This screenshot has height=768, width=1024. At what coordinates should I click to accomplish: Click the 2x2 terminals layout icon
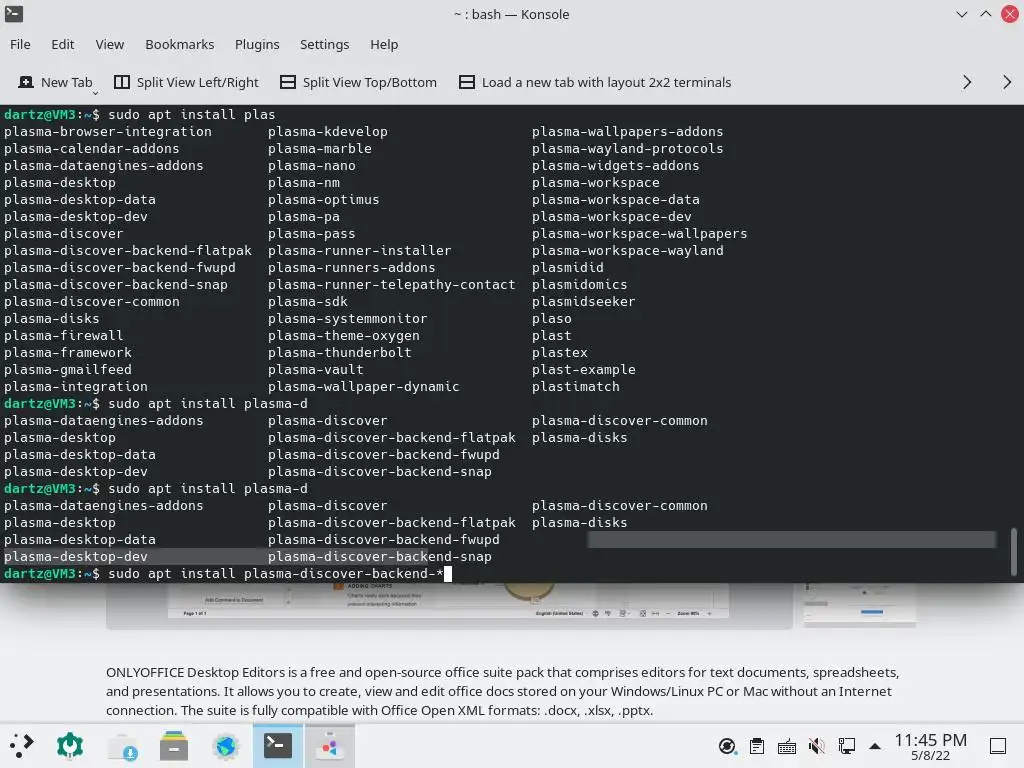[x=467, y=82]
